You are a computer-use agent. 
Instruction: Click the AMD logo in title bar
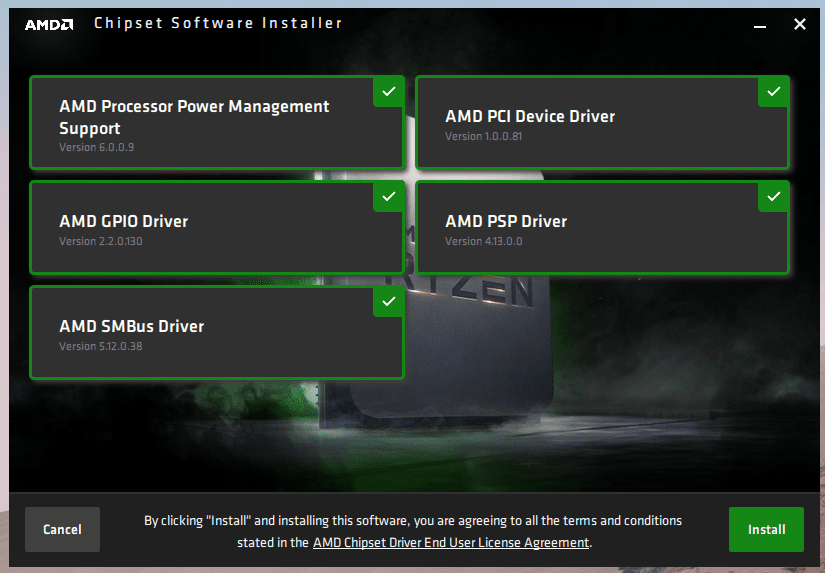(x=49, y=24)
